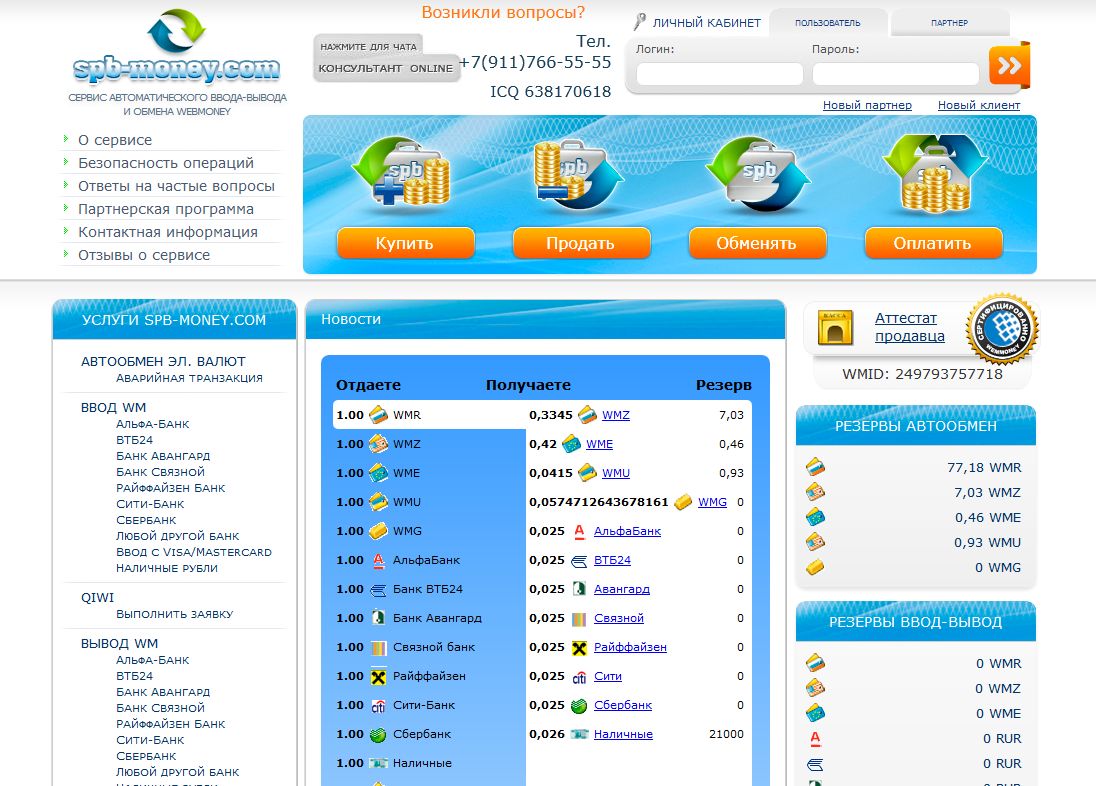Submit login with the orange arrow button
The image size is (1096, 786).
tap(1009, 66)
